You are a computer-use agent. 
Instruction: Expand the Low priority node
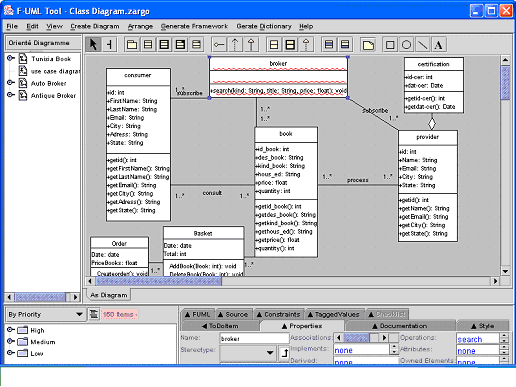coord(11,352)
